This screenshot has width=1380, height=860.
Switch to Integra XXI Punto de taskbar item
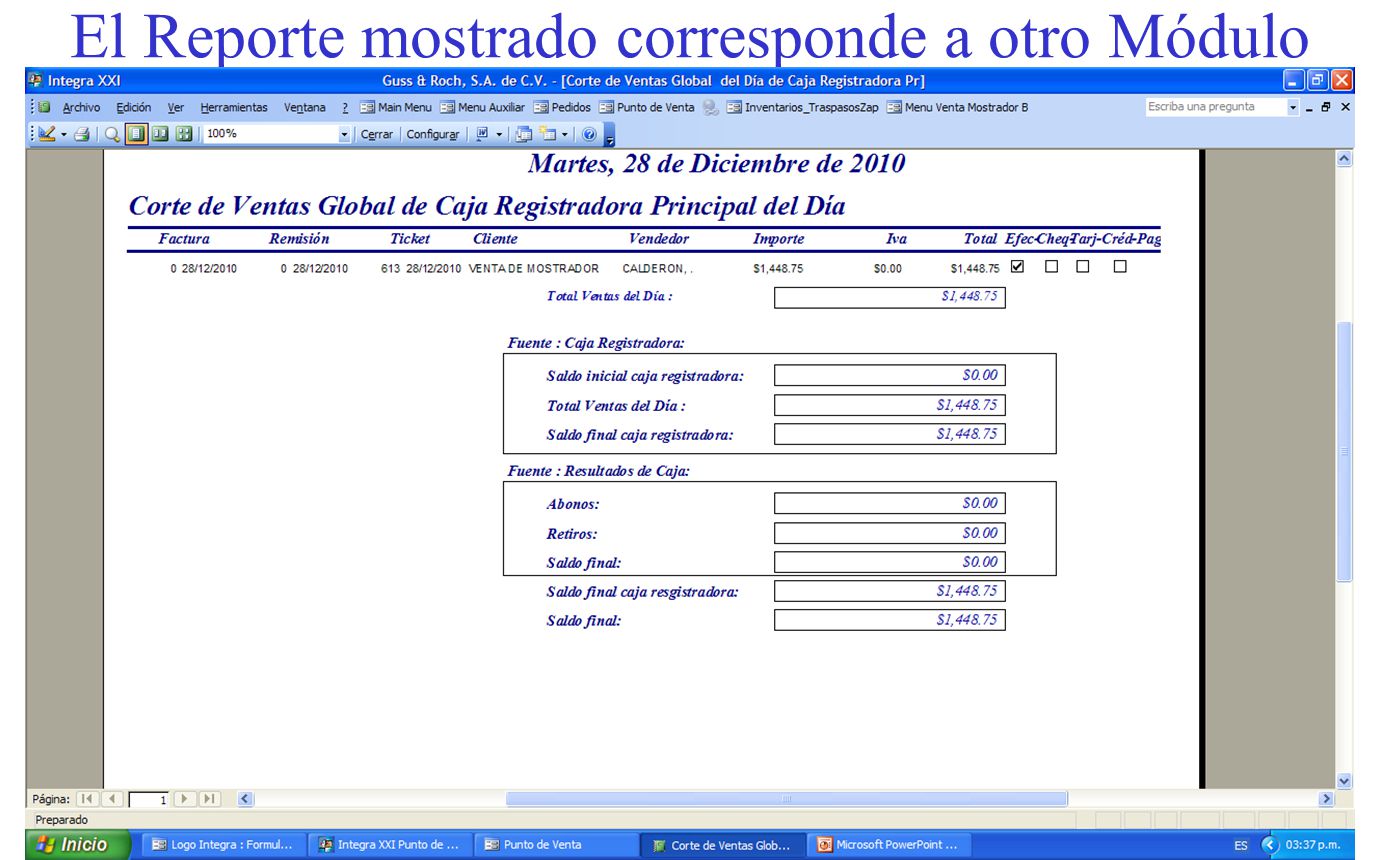389,845
